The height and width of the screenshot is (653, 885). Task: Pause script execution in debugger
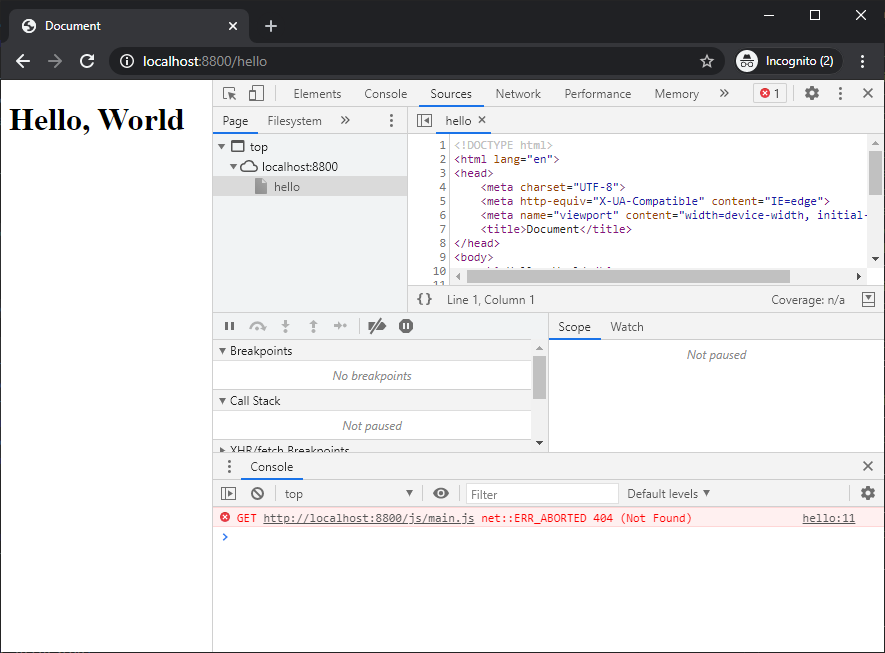(230, 326)
